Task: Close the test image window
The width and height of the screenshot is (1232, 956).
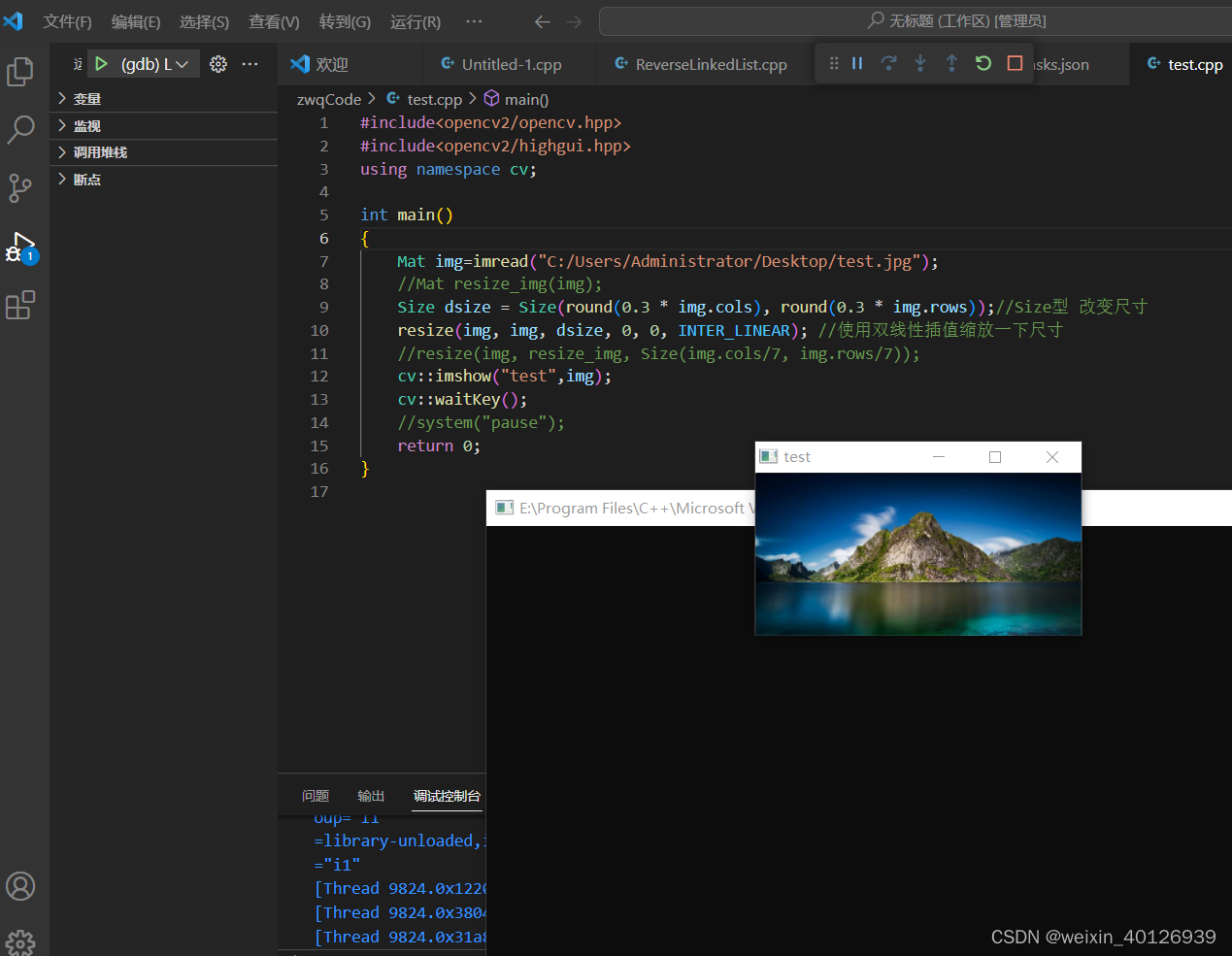Action: click(x=1052, y=457)
